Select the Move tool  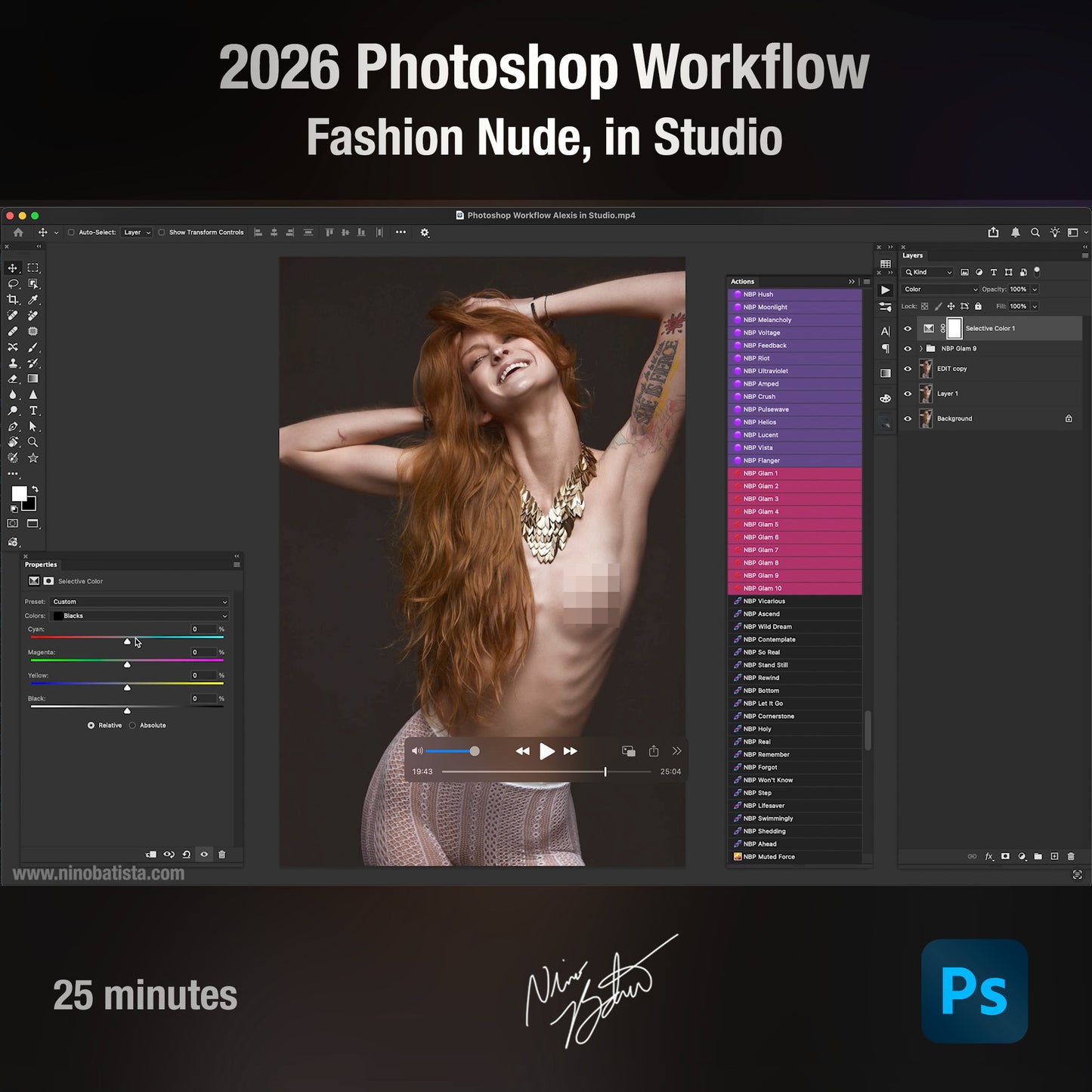click(x=13, y=267)
